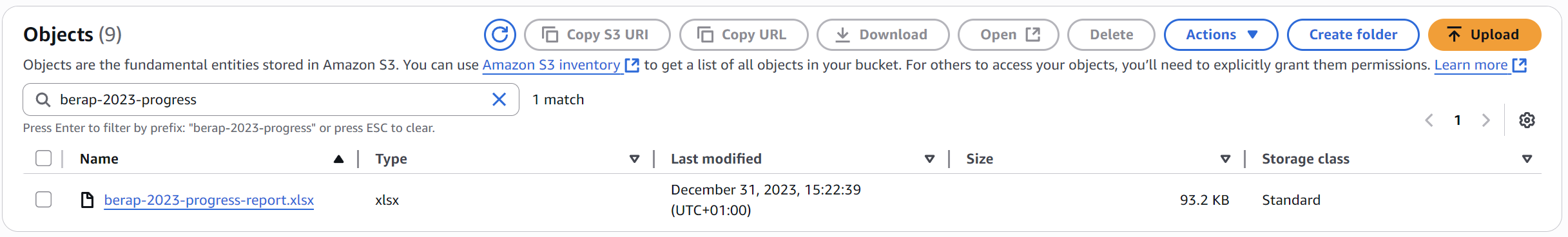
Task: Sort by Last modified column arrow
Action: (929, 159)
